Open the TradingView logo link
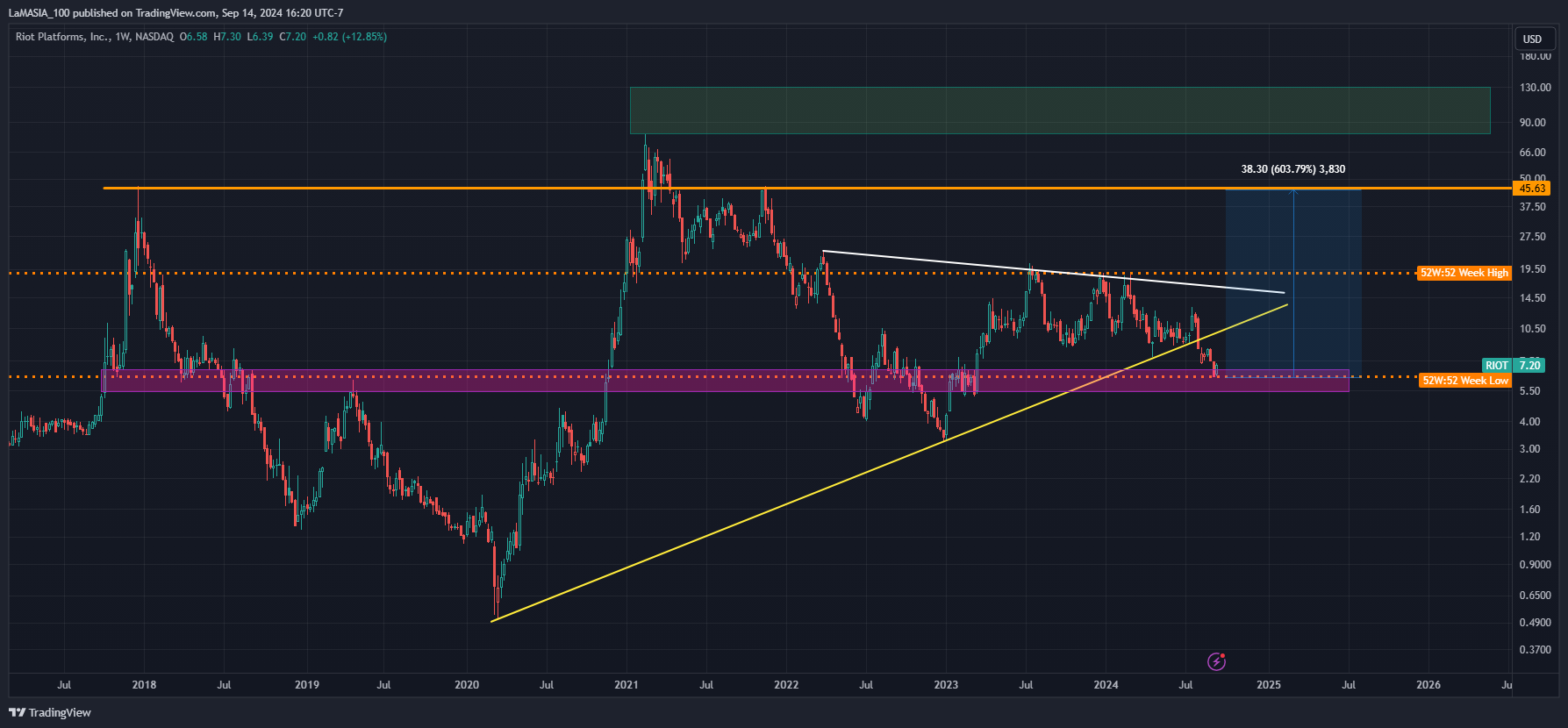 [x=50, y=712]
